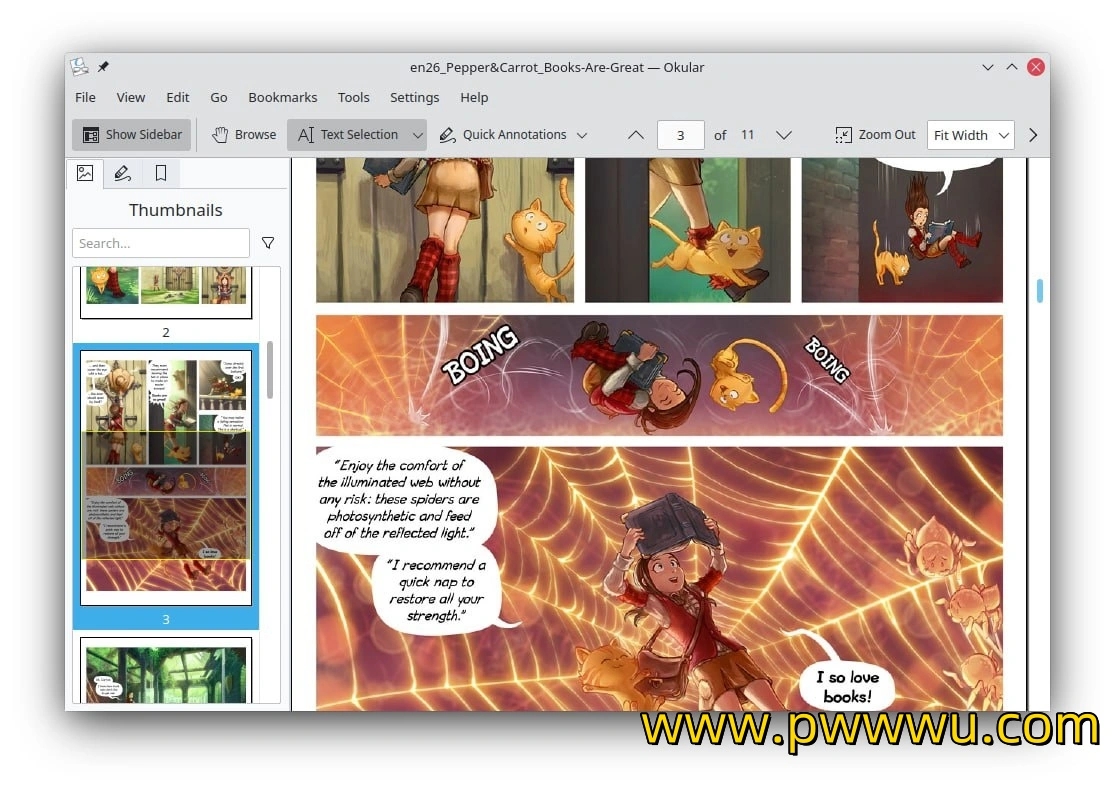Select the page 4 thumbnail
1115x788 pixels.
pyautogui.click(x=166, y=671)
